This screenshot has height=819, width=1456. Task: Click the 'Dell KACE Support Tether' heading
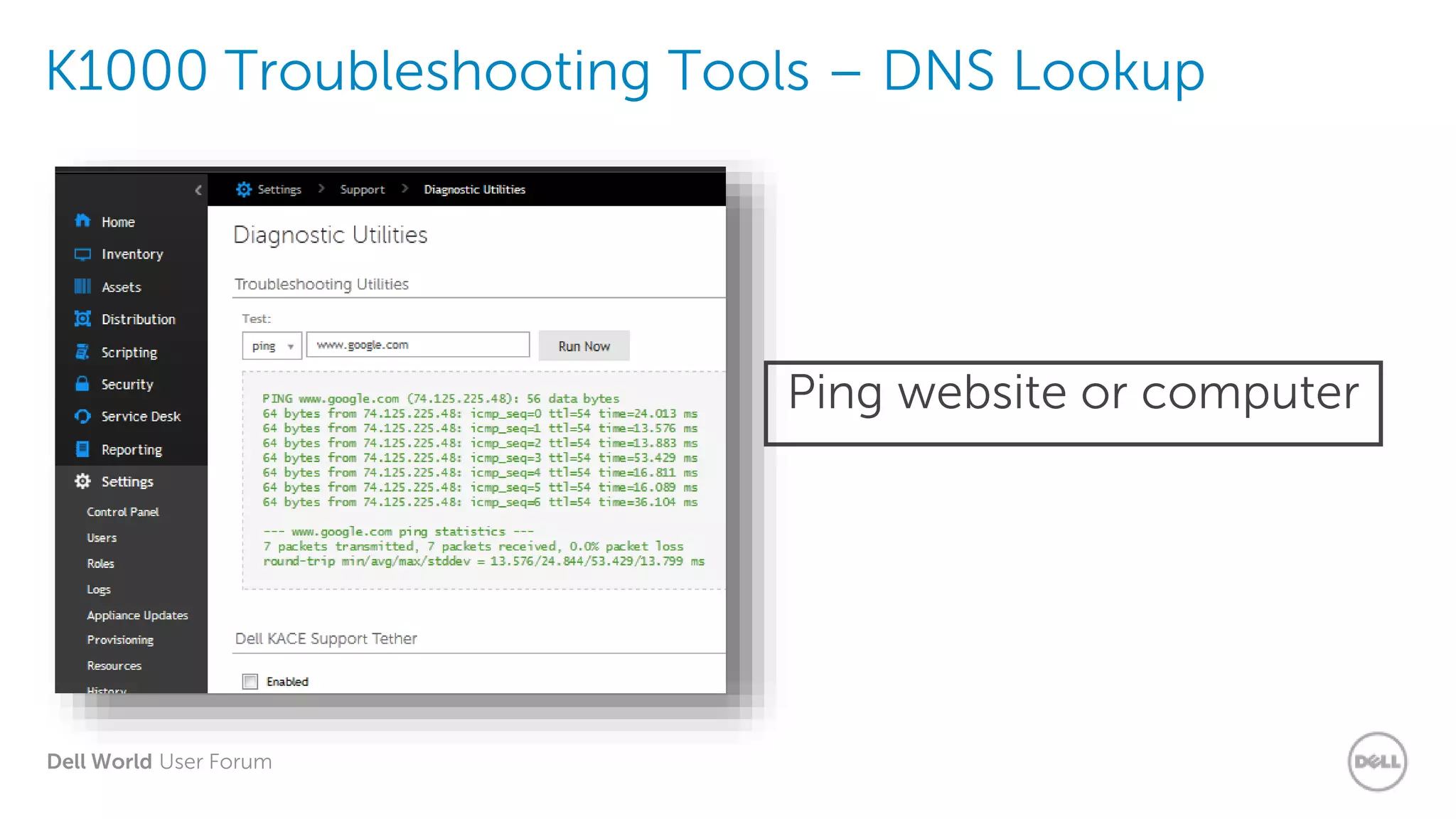(x=326, y=639)
